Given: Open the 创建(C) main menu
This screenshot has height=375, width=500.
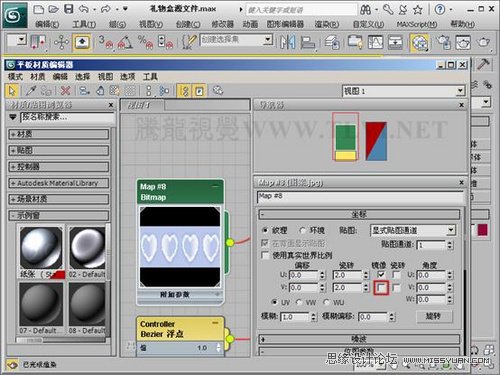Looking at the screenshot, I should [188, 24].
